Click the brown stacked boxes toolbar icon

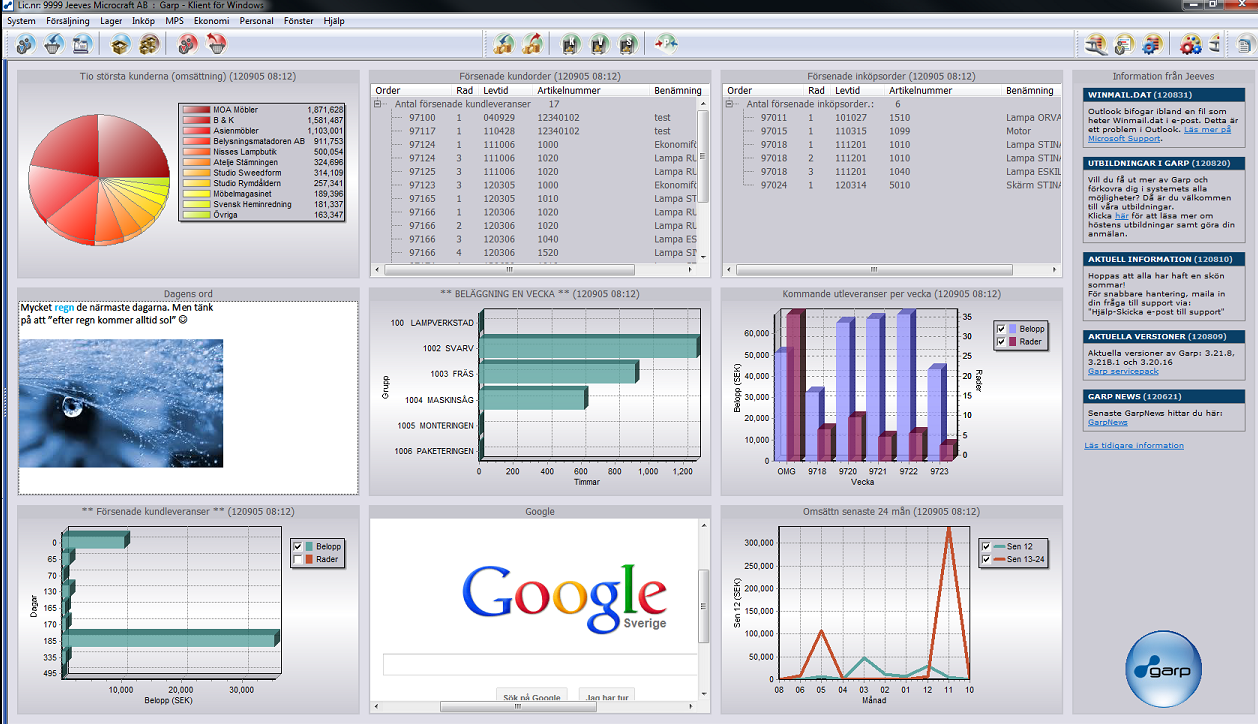(149, 44)
